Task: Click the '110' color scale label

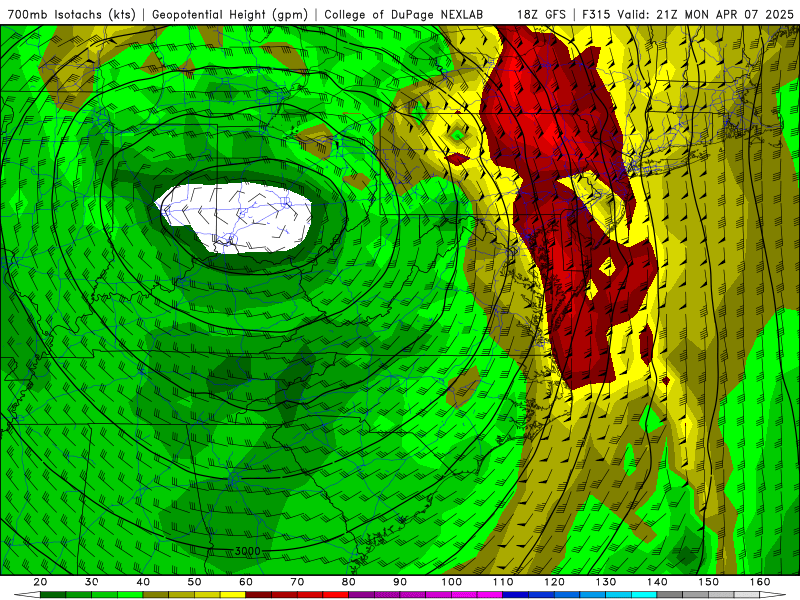Action: tap(503, 582)
